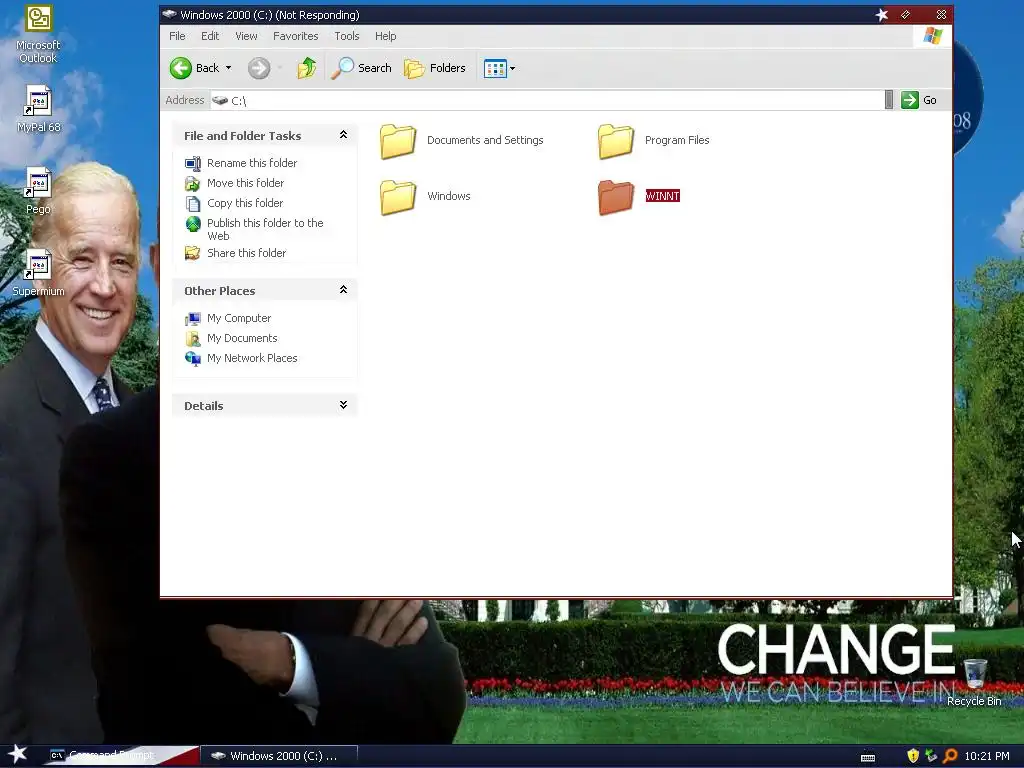The width and height of the screenshot is (1024, 768).
Task: Collapse the Other Places section
Action: [343, 289]
